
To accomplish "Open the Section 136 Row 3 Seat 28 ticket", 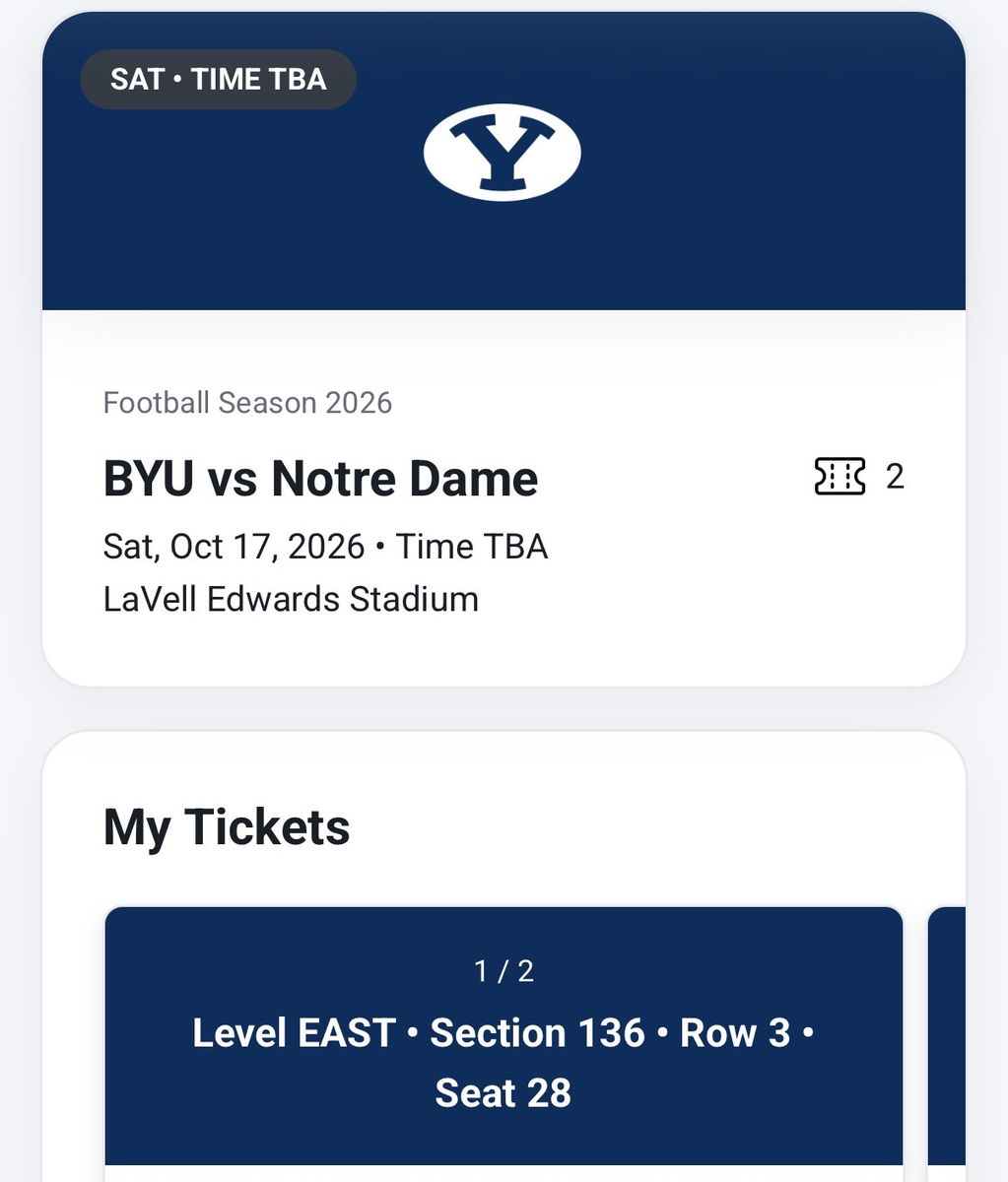I will point(504,1044).
